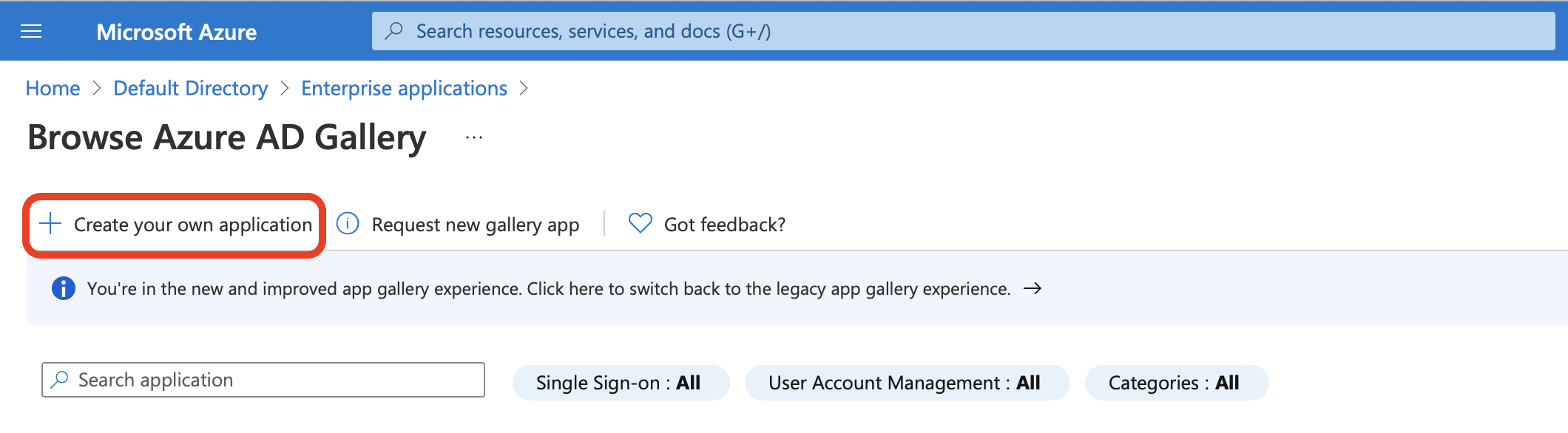Click the arrow at the end of the gallery banner
The image size is (1568, 433).
[1033, 288]
